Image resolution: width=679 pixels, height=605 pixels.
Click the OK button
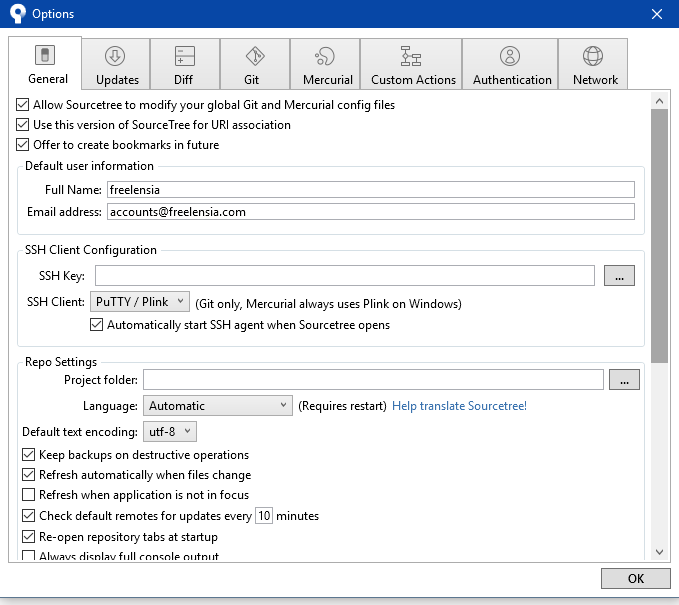pos(635,579)
